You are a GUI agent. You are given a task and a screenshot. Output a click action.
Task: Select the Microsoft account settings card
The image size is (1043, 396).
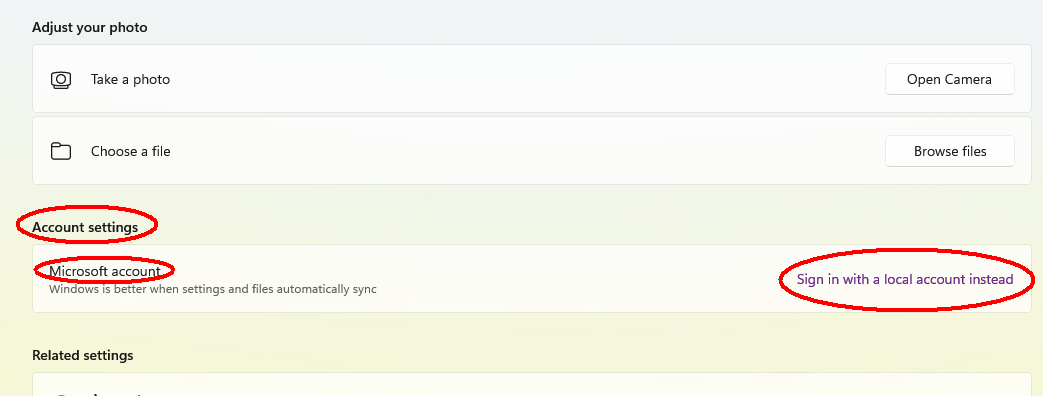532,278
